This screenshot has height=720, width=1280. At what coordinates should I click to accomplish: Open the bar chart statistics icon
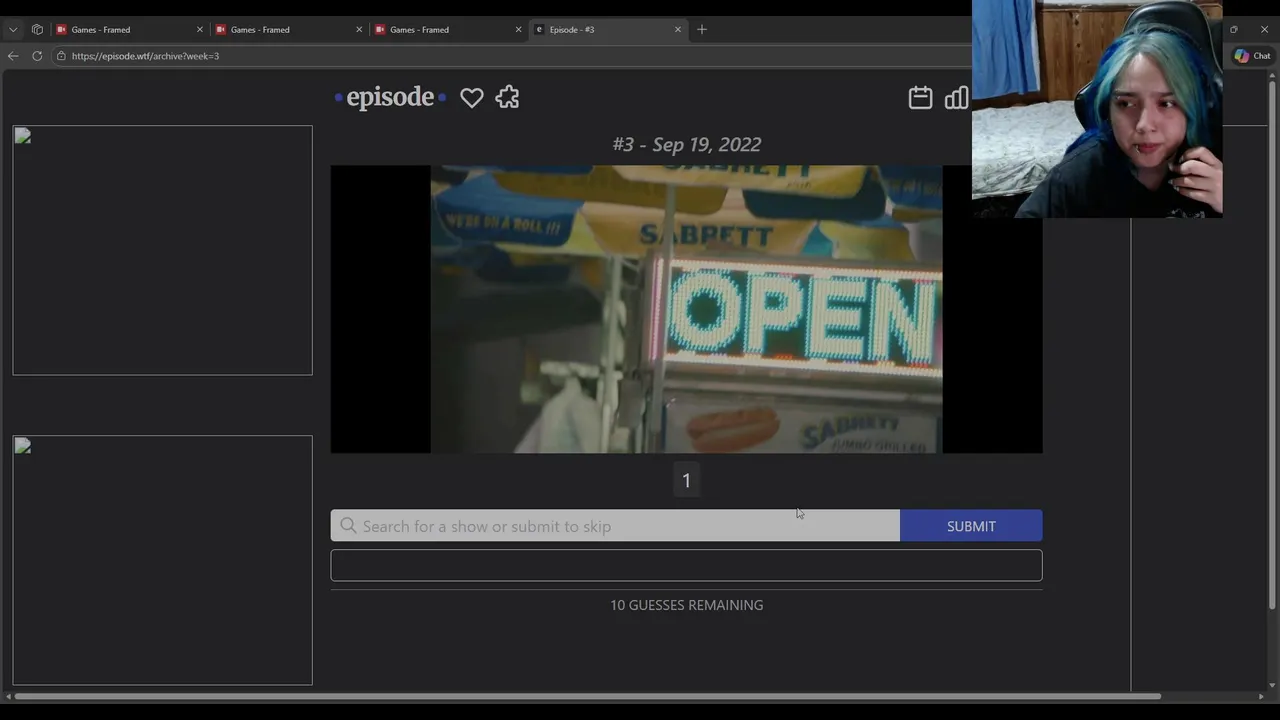(x=957, y=97)
